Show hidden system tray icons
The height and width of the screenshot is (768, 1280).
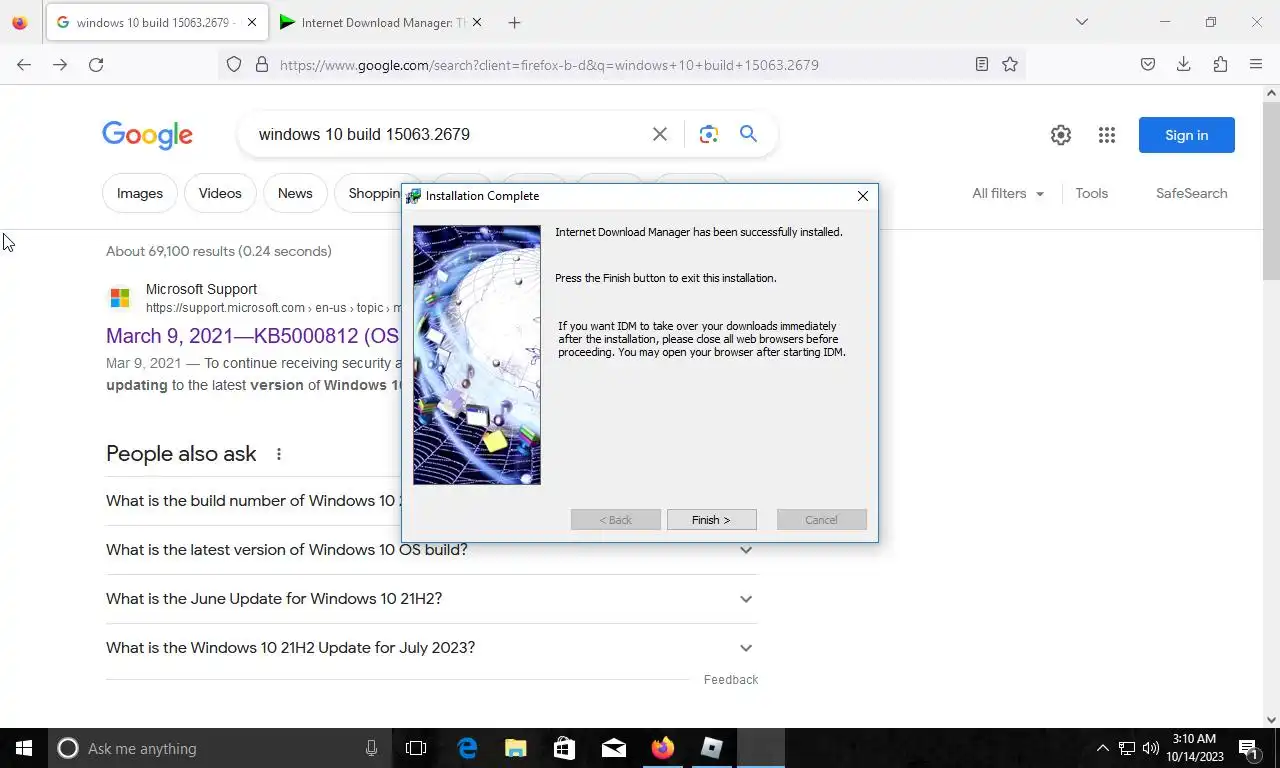click(x=1103, y=748)
